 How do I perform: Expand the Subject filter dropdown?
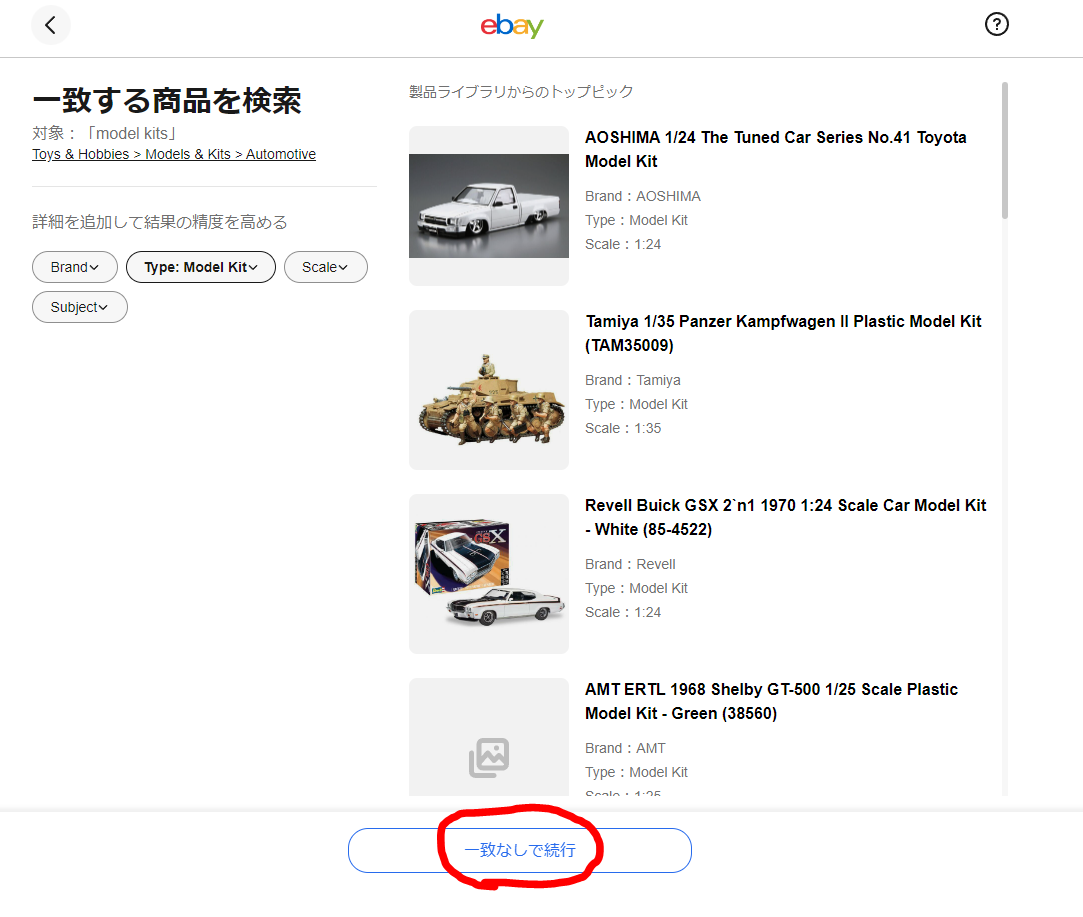click(79, 307)
